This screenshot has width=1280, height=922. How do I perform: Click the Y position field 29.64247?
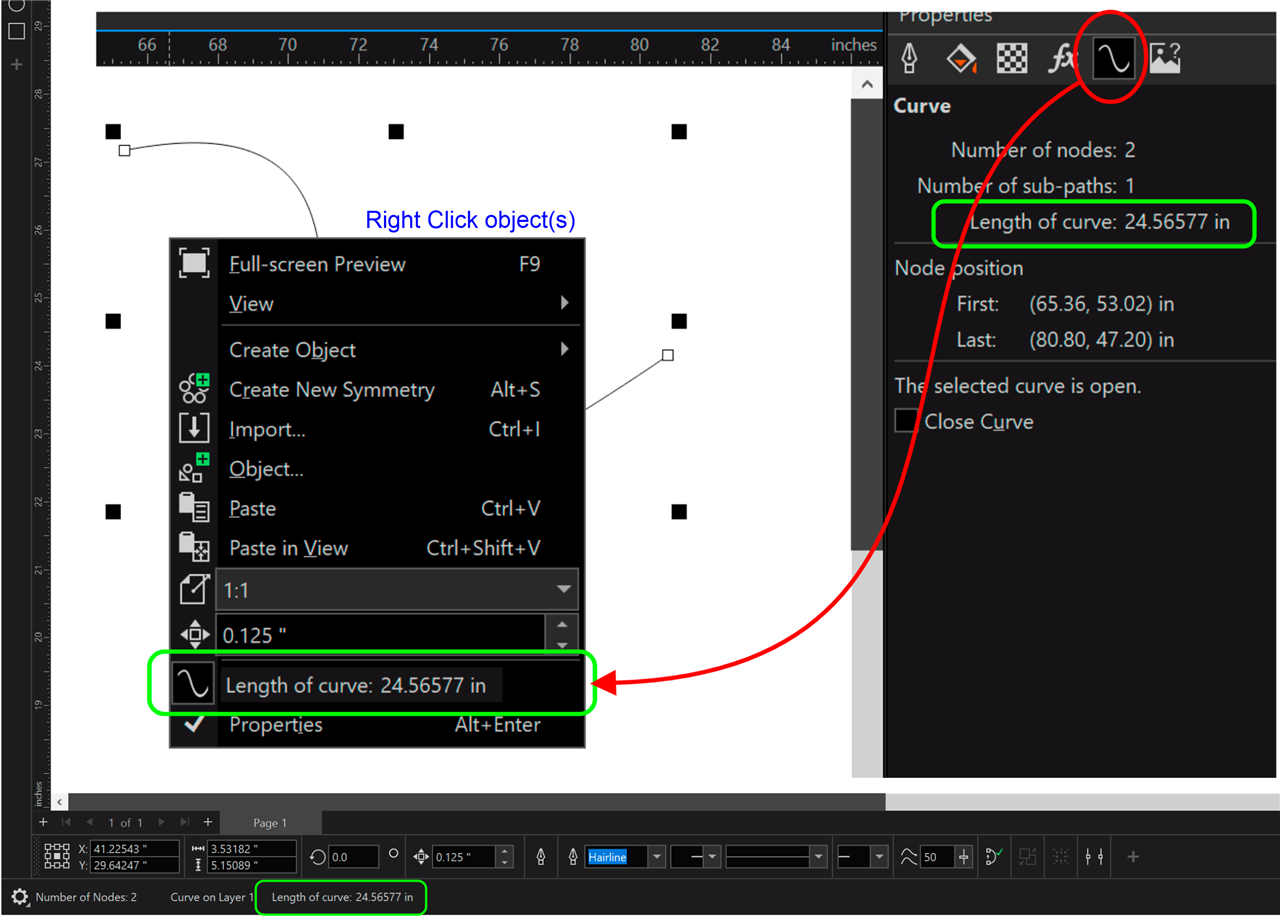click(x=135, y=864)
